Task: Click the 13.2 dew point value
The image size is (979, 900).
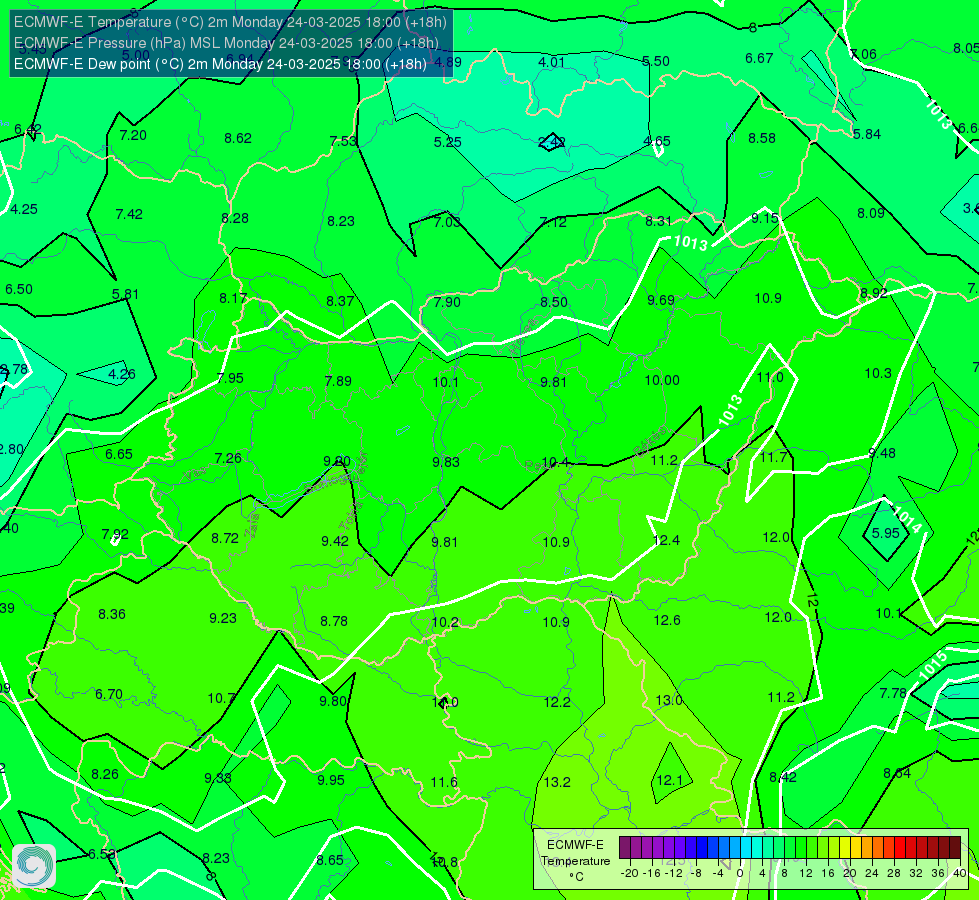Action: (557, 782)
